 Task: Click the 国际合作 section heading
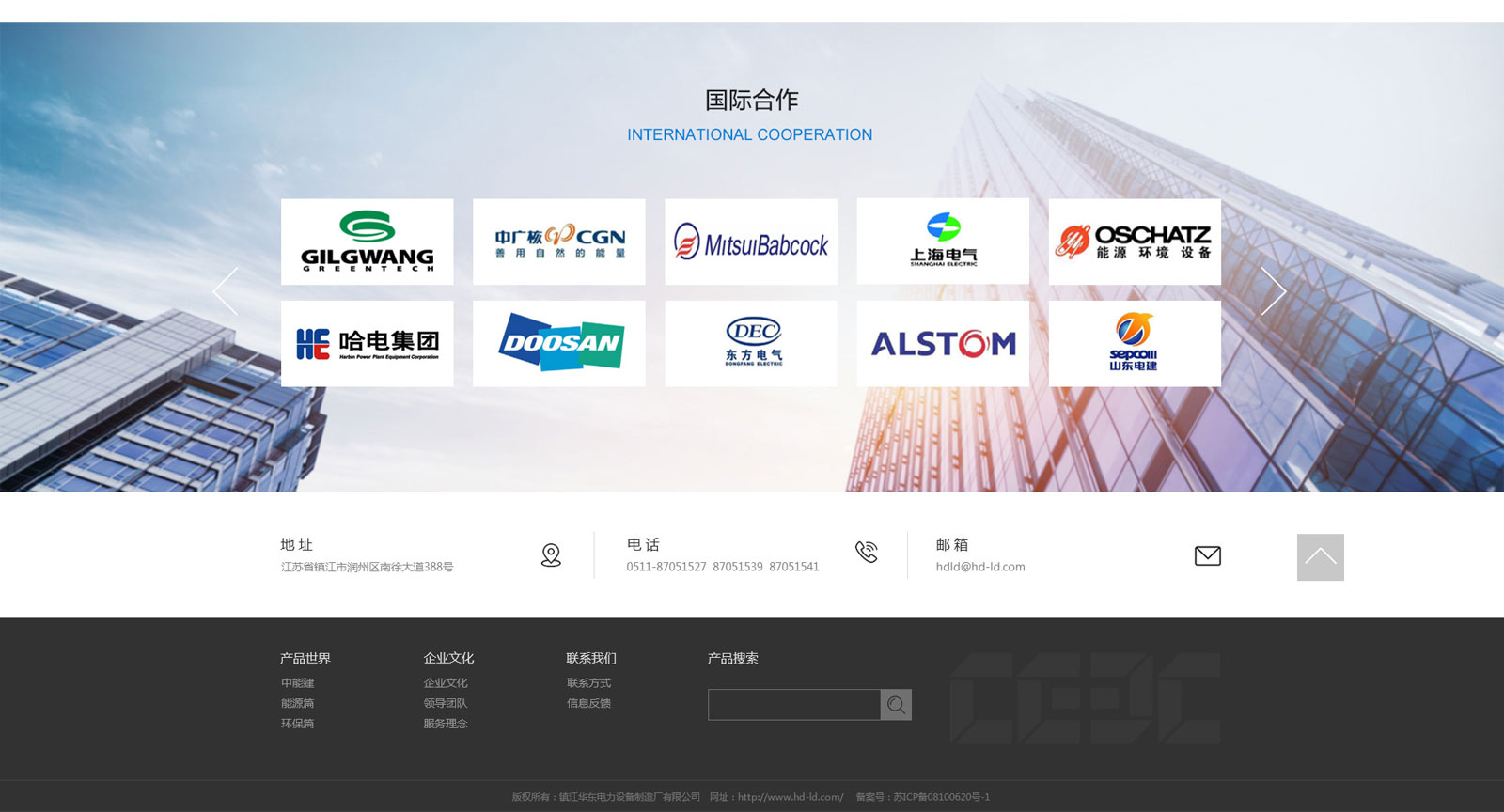751,100
